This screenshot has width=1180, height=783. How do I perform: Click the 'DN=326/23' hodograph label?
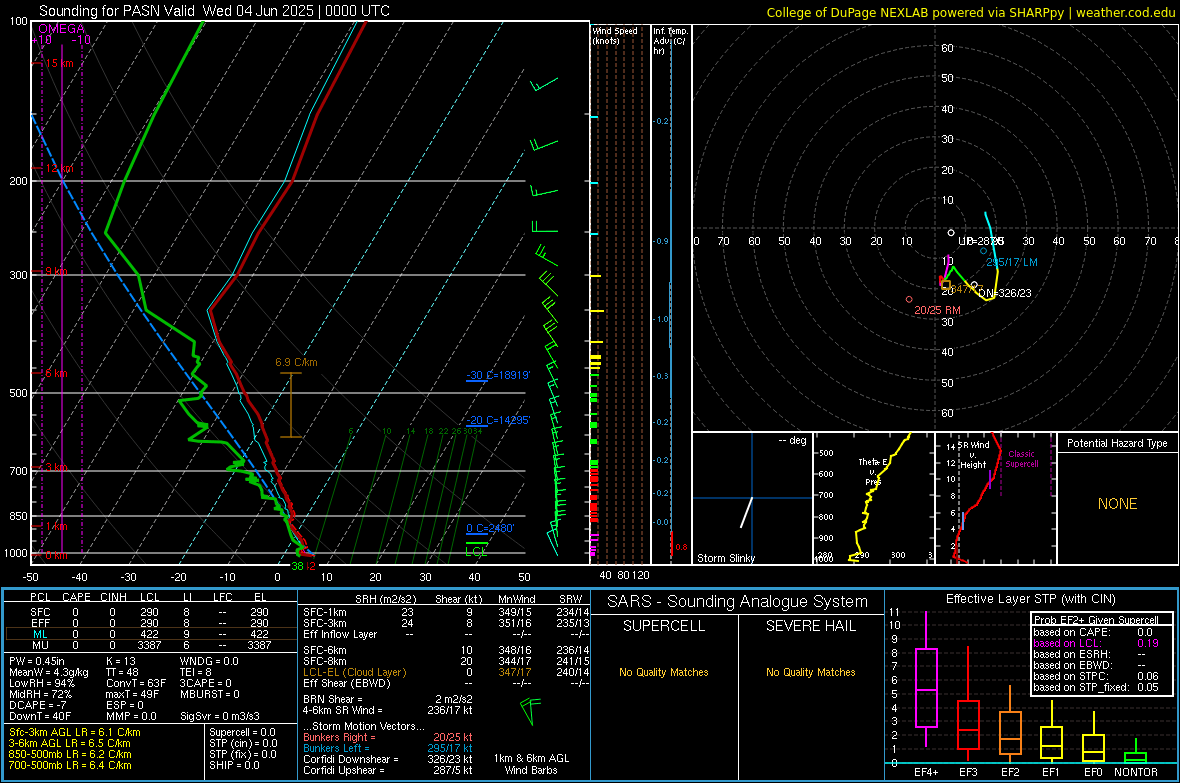click(1005, 293)
